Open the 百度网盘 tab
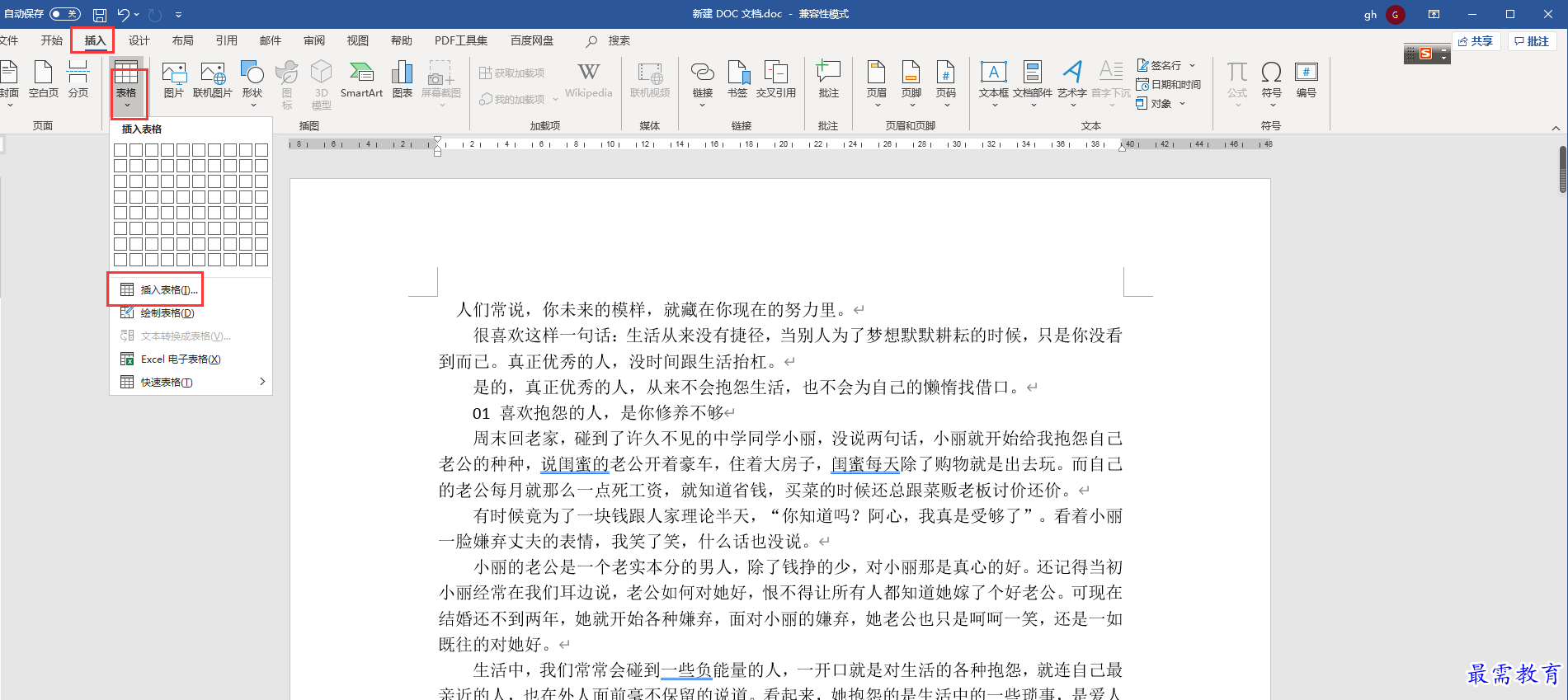The width and height of the screenshot is (1568, 700). [x=532, y=40]
